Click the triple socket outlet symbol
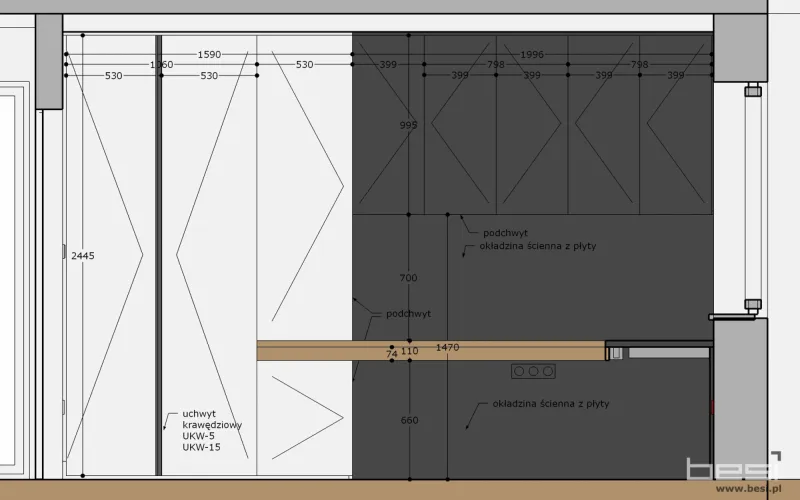 pos(533,371)
